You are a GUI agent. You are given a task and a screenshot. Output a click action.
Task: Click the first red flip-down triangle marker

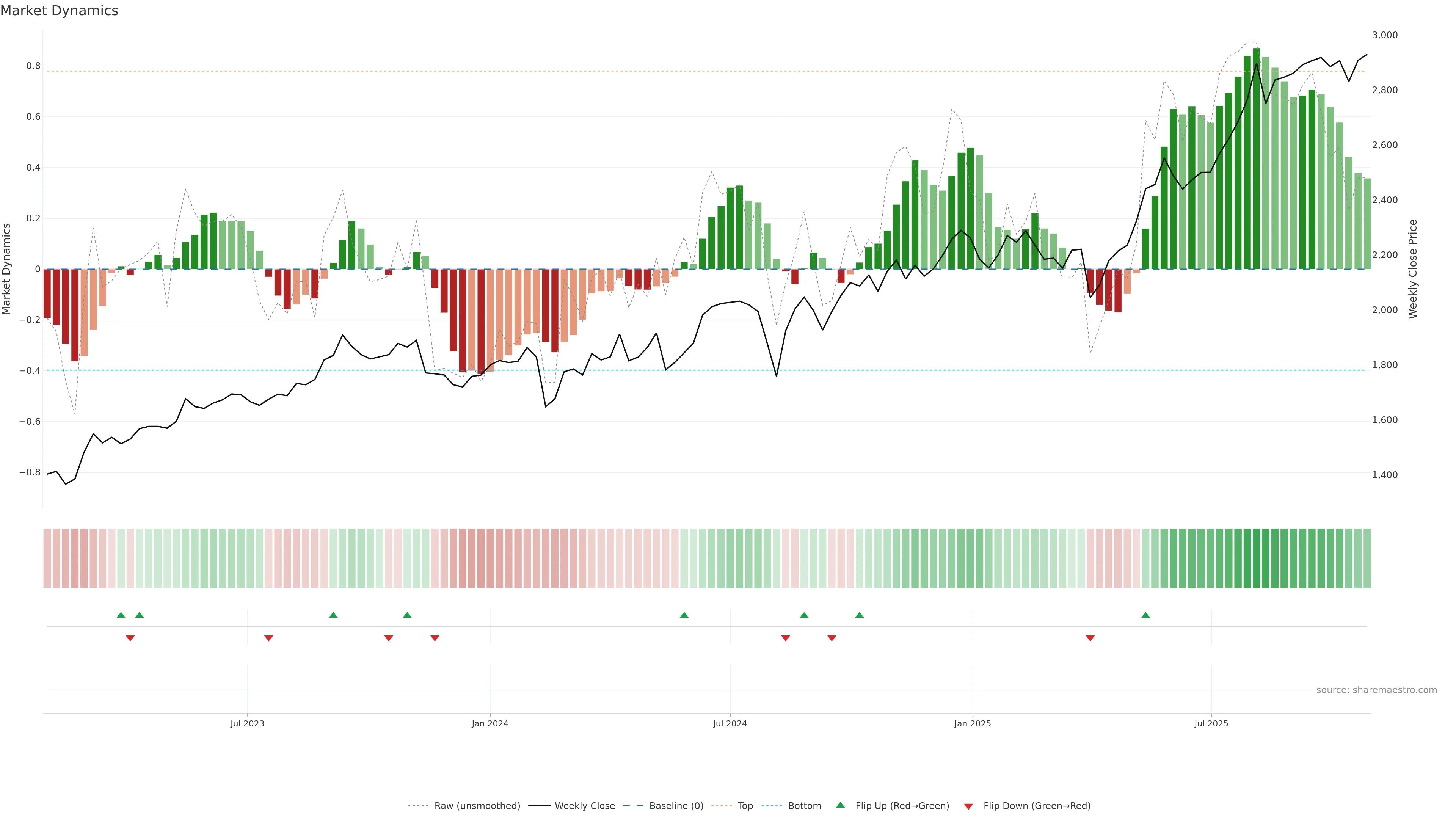click(130, 638)
